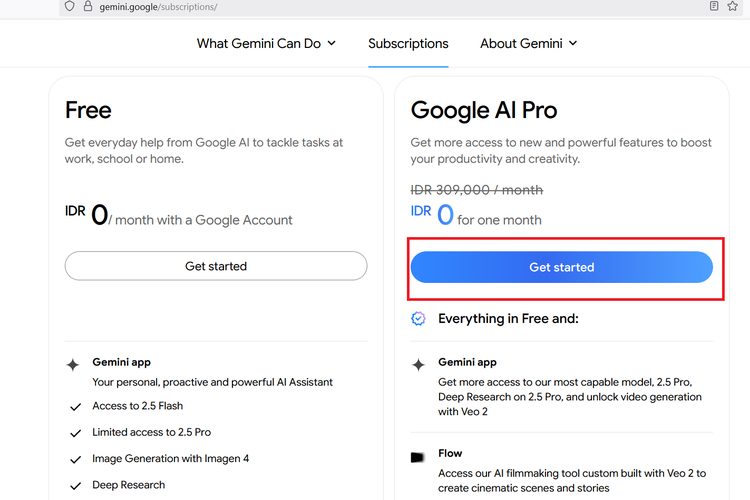Click checkmark next to Deep Research
The width and height of the screenshot is (750, 500).
click(x=76, y=486)
